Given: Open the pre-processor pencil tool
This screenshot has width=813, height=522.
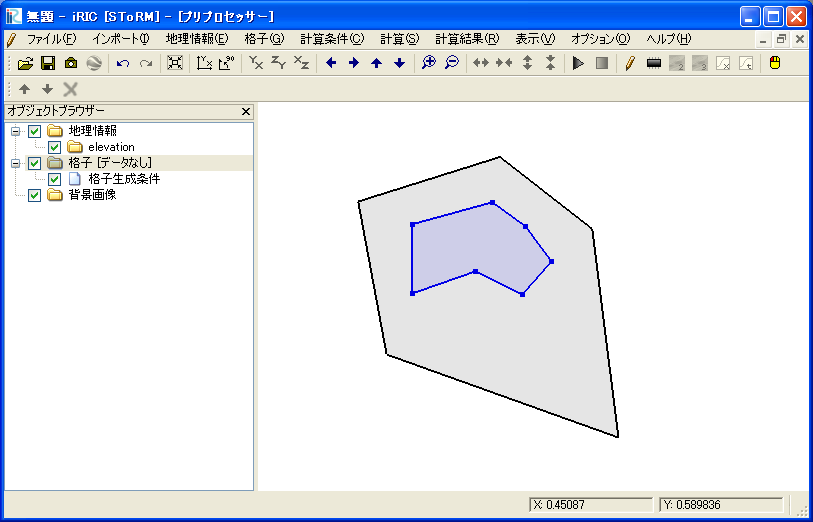Looking at the screenshot, I should (630, 63).
